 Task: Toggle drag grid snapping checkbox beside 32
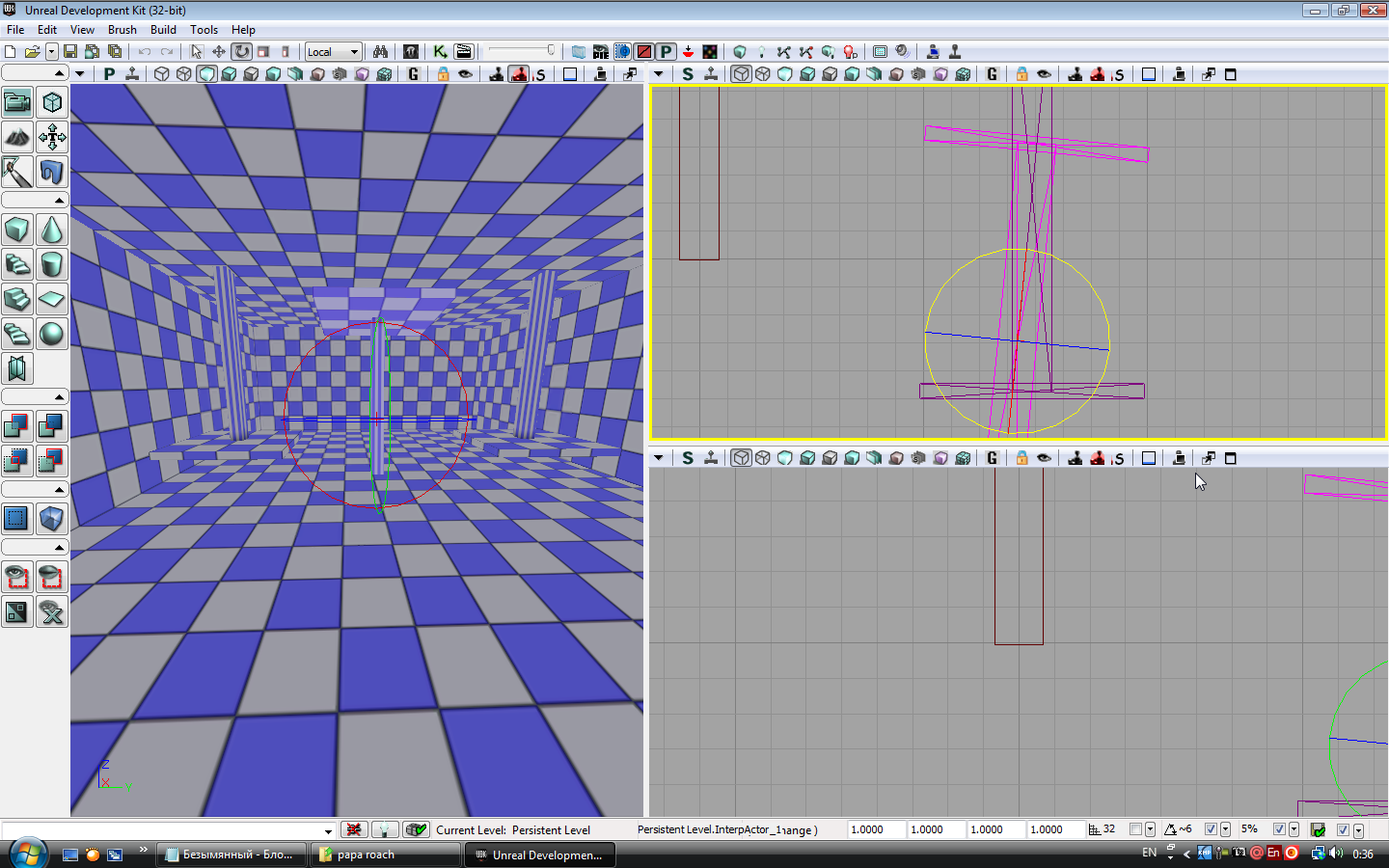pos(1135,829)
